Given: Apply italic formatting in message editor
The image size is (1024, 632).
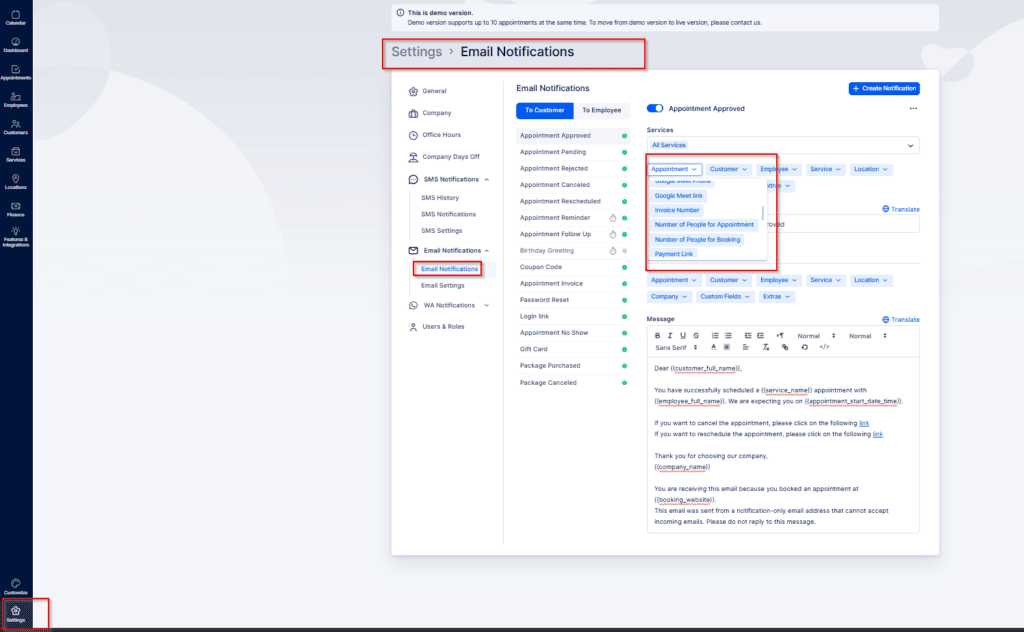Looking at the screenshot, I should 670,336.
